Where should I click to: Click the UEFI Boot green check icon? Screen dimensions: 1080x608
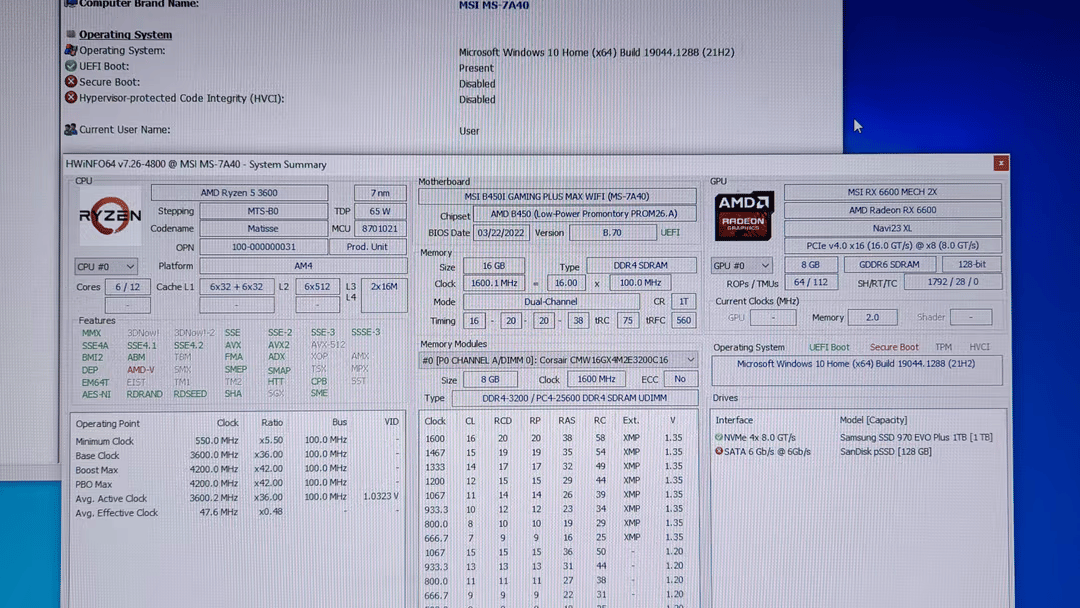tap(70, 66)
